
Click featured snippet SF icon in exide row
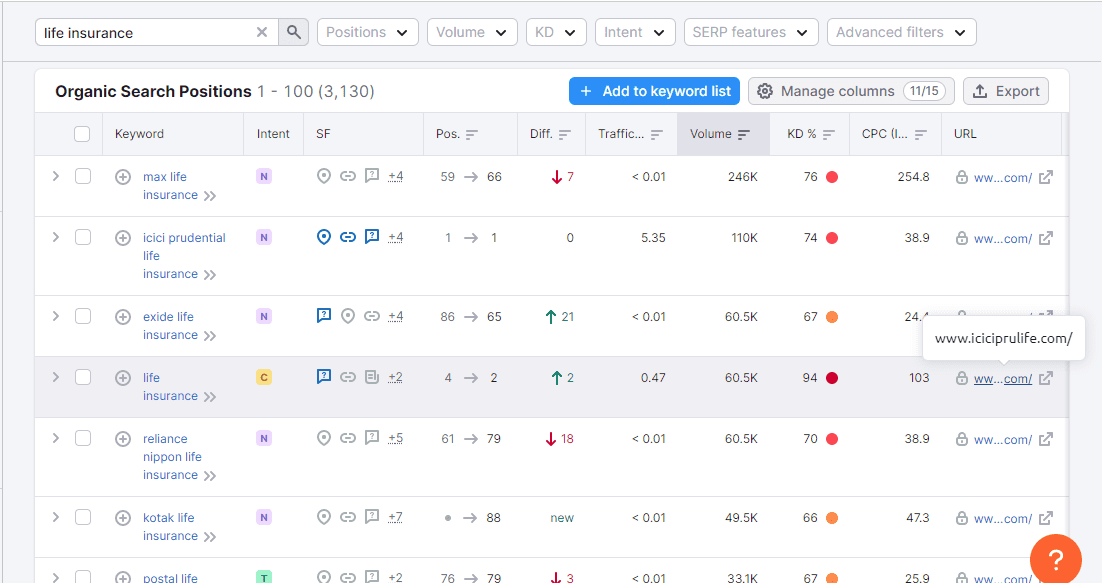pyautogui.click(x=324, y=315)
